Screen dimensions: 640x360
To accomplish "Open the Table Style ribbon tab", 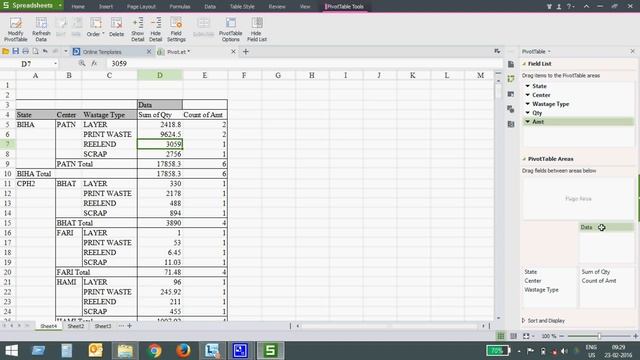I will tap(242, 7).
